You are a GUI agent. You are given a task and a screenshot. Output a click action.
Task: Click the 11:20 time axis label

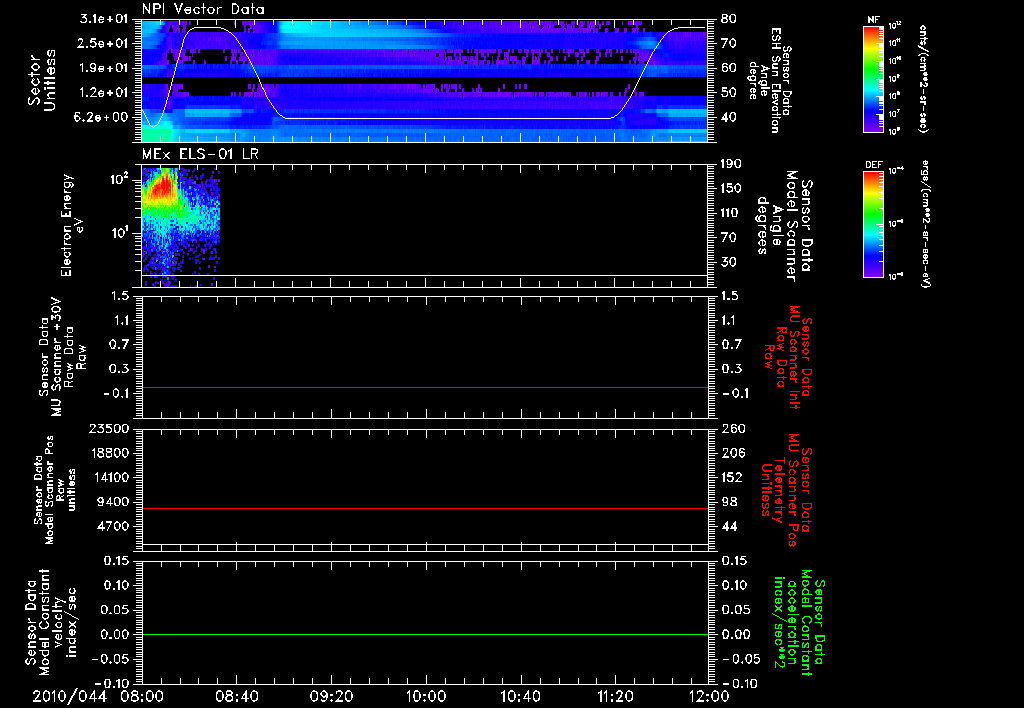pyautogui.click(x=615, y=696)
